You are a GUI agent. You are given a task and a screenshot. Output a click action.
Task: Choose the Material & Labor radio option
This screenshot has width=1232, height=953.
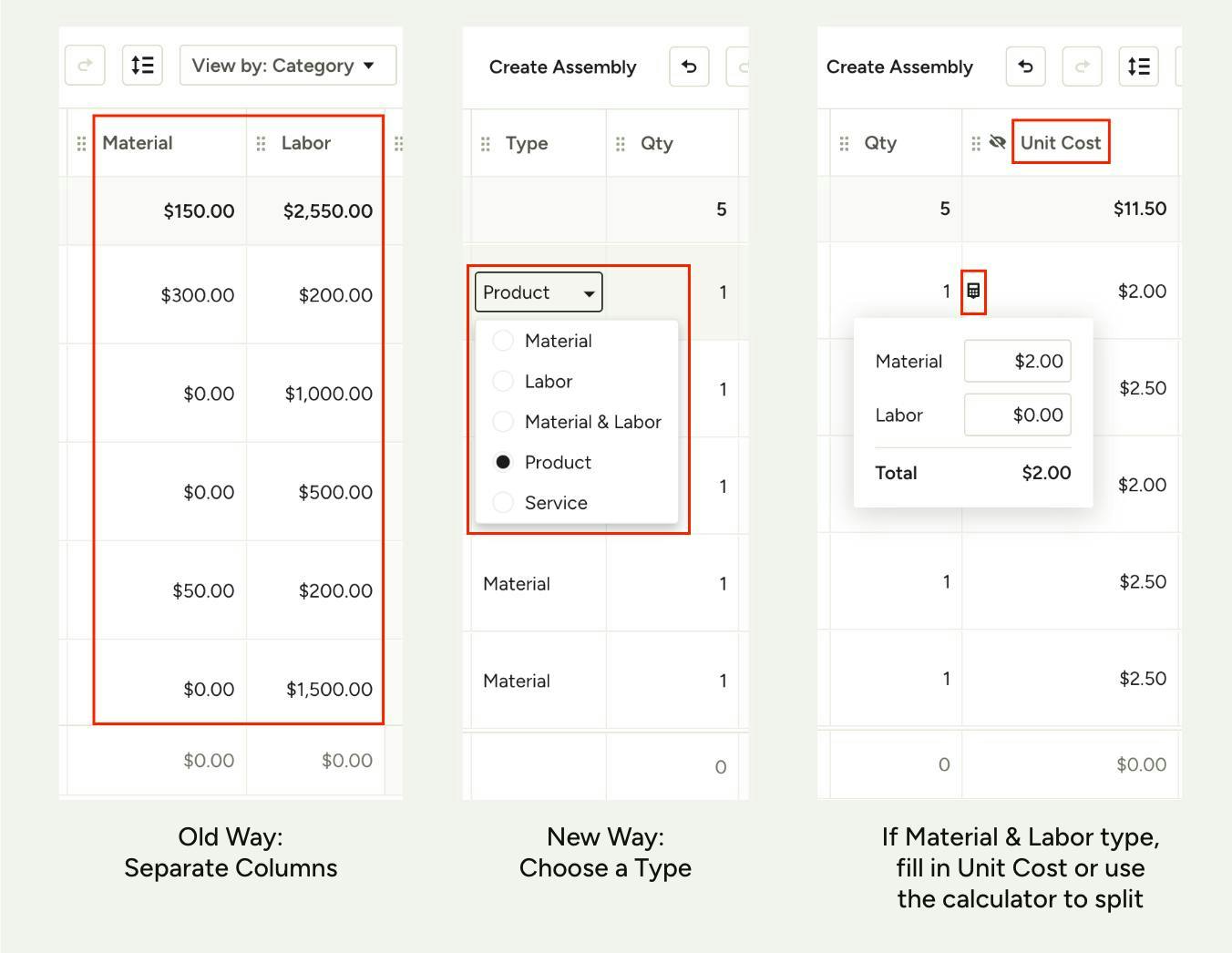[x=503, y=422]
